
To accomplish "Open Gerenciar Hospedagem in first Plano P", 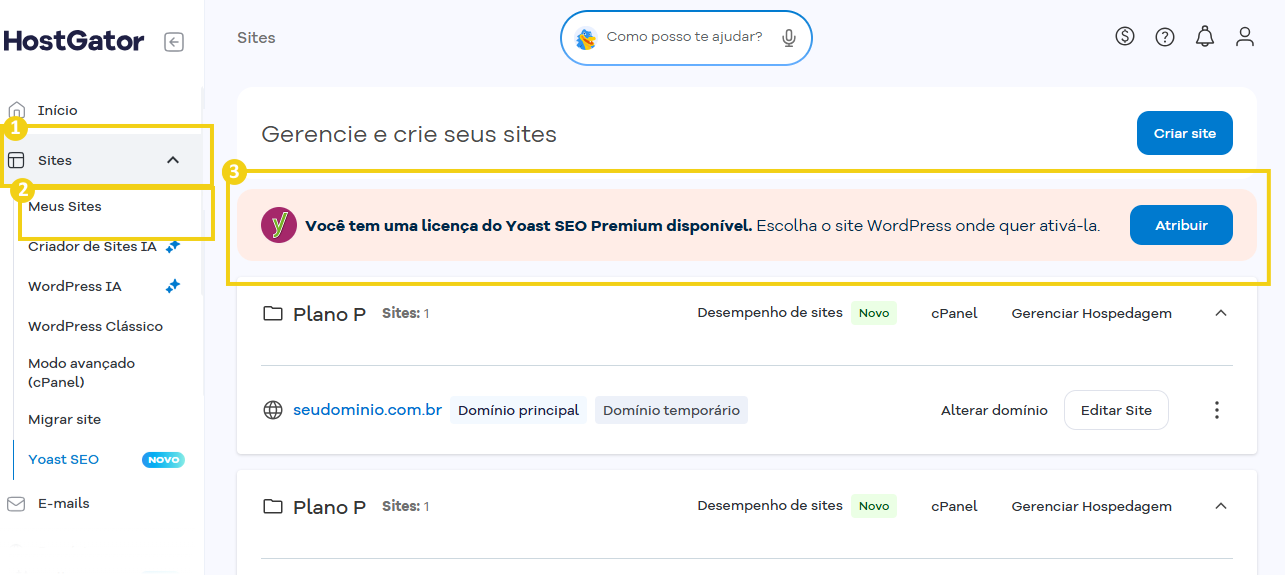I will (1092, 313).
